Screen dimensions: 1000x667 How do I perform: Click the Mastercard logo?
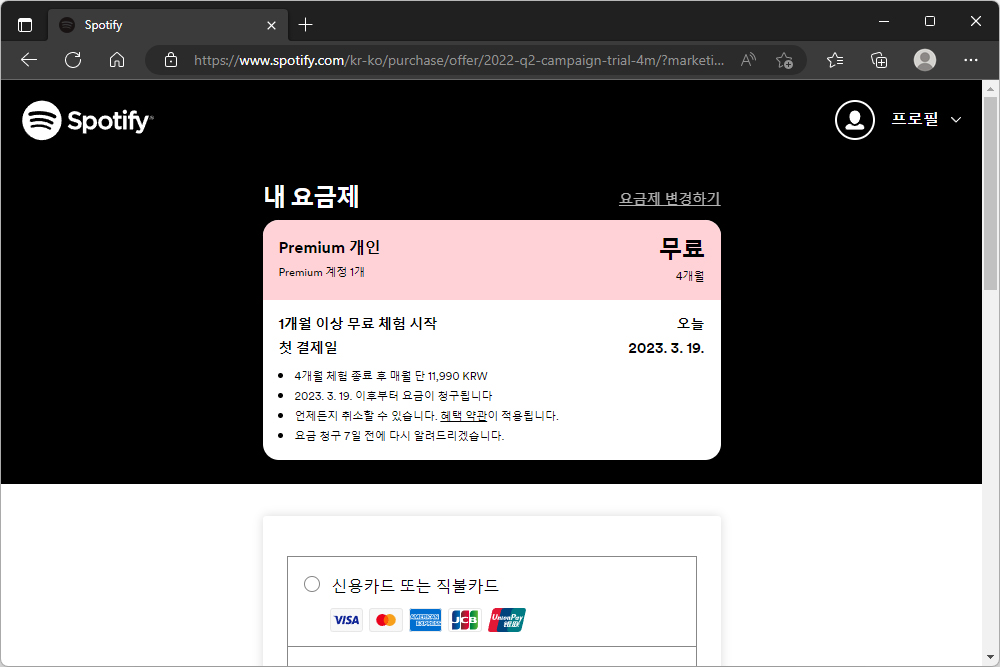tap(386, 620)
